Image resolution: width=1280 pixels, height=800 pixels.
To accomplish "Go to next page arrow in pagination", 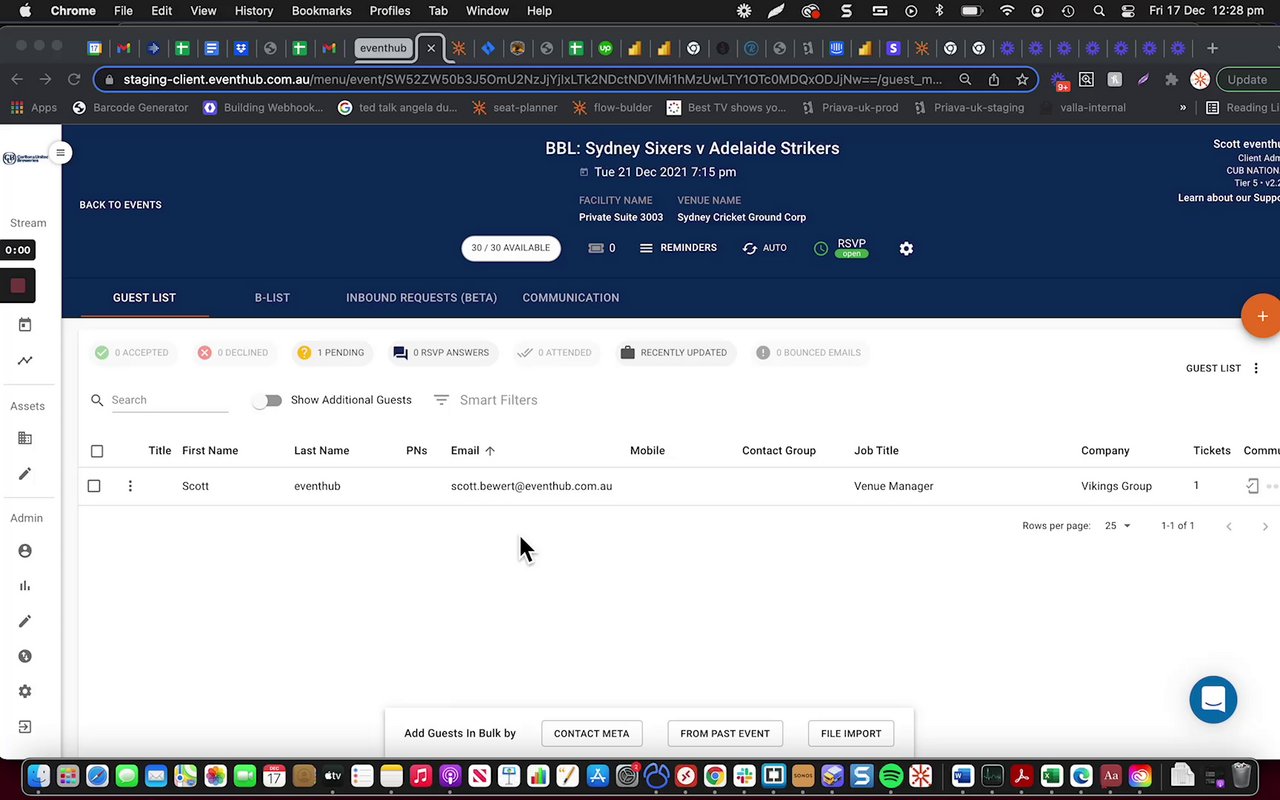I will click(1265, 526).
